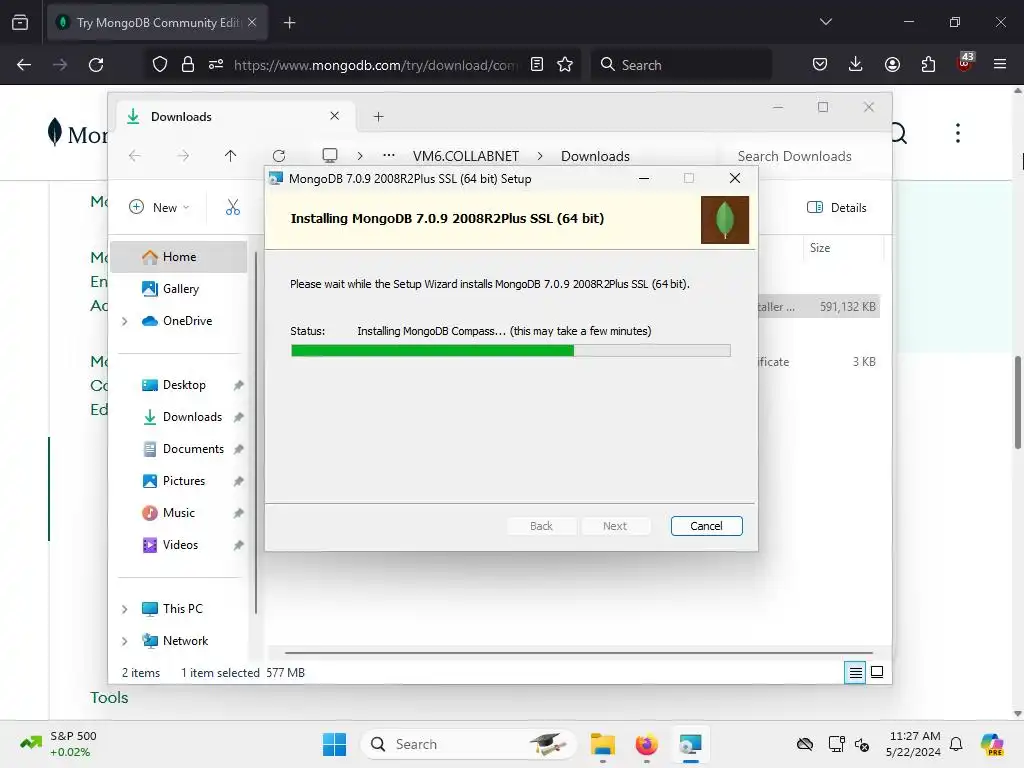
Task: Click Downloads breadcrumb in address bar
Action: pyautogui.click(x=595, y=156)
